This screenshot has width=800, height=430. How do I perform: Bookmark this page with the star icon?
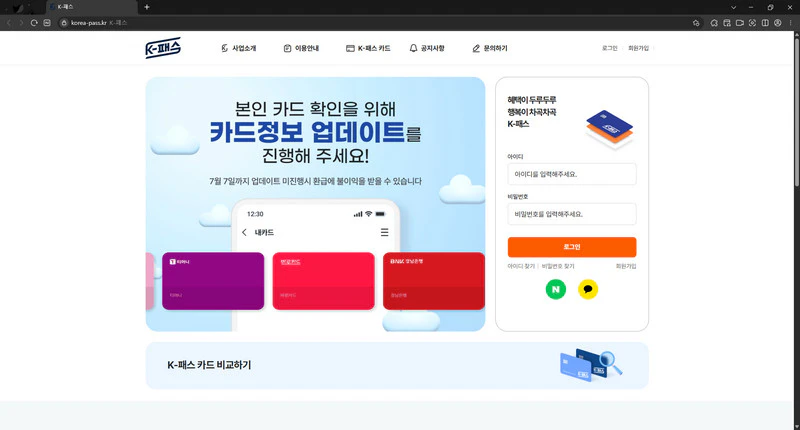[696, 23]
